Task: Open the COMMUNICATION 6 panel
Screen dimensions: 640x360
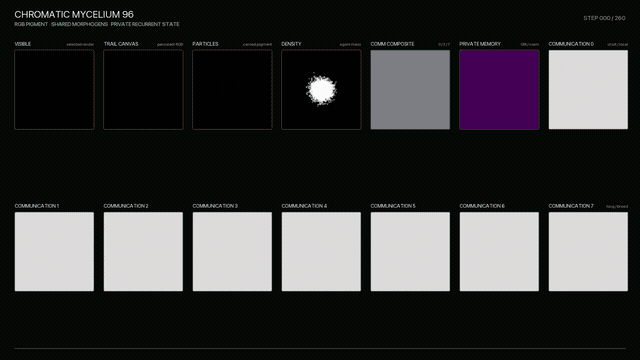Action: point(499,251)
